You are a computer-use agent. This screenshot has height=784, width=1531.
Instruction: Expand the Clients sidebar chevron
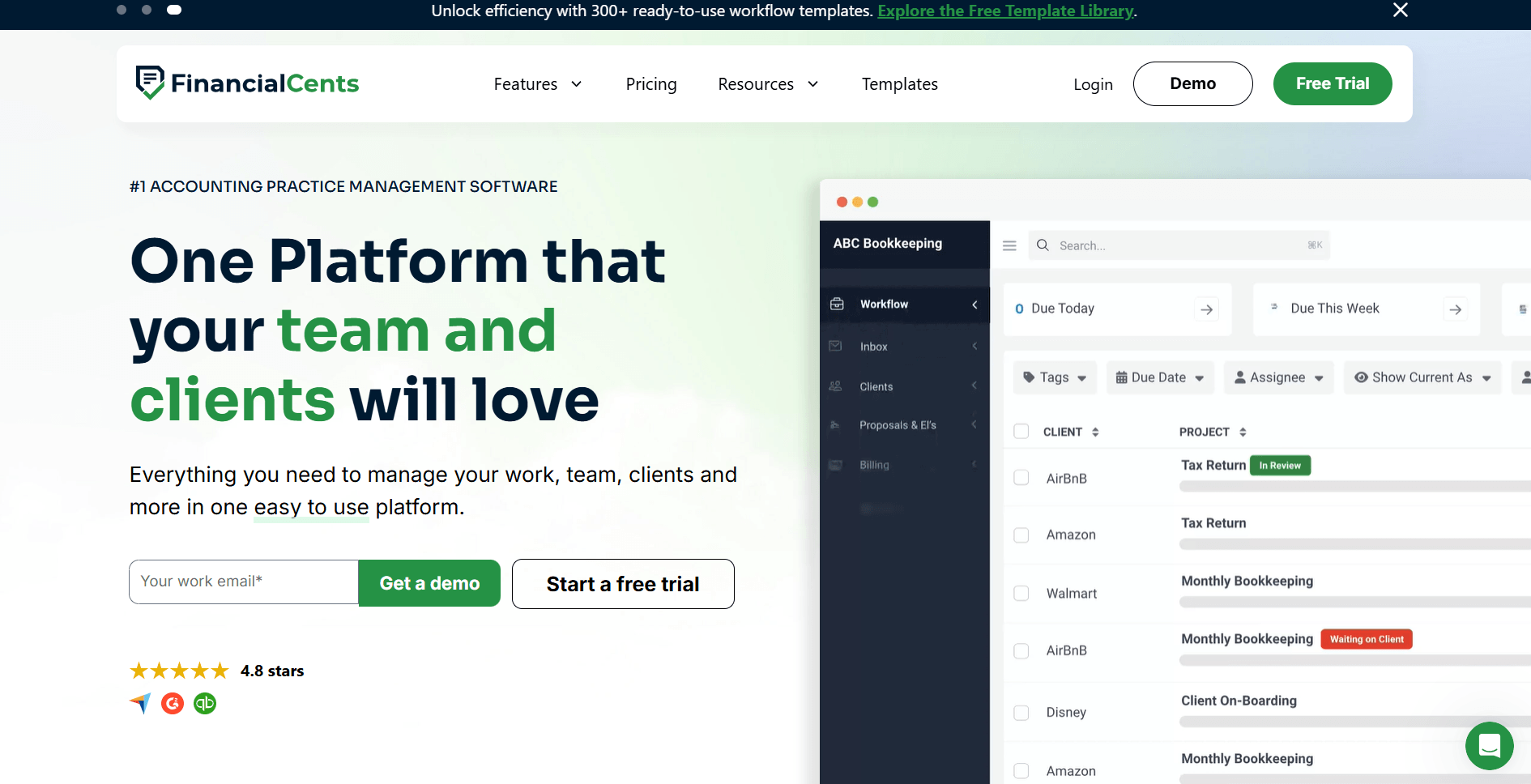click(974, 386)
